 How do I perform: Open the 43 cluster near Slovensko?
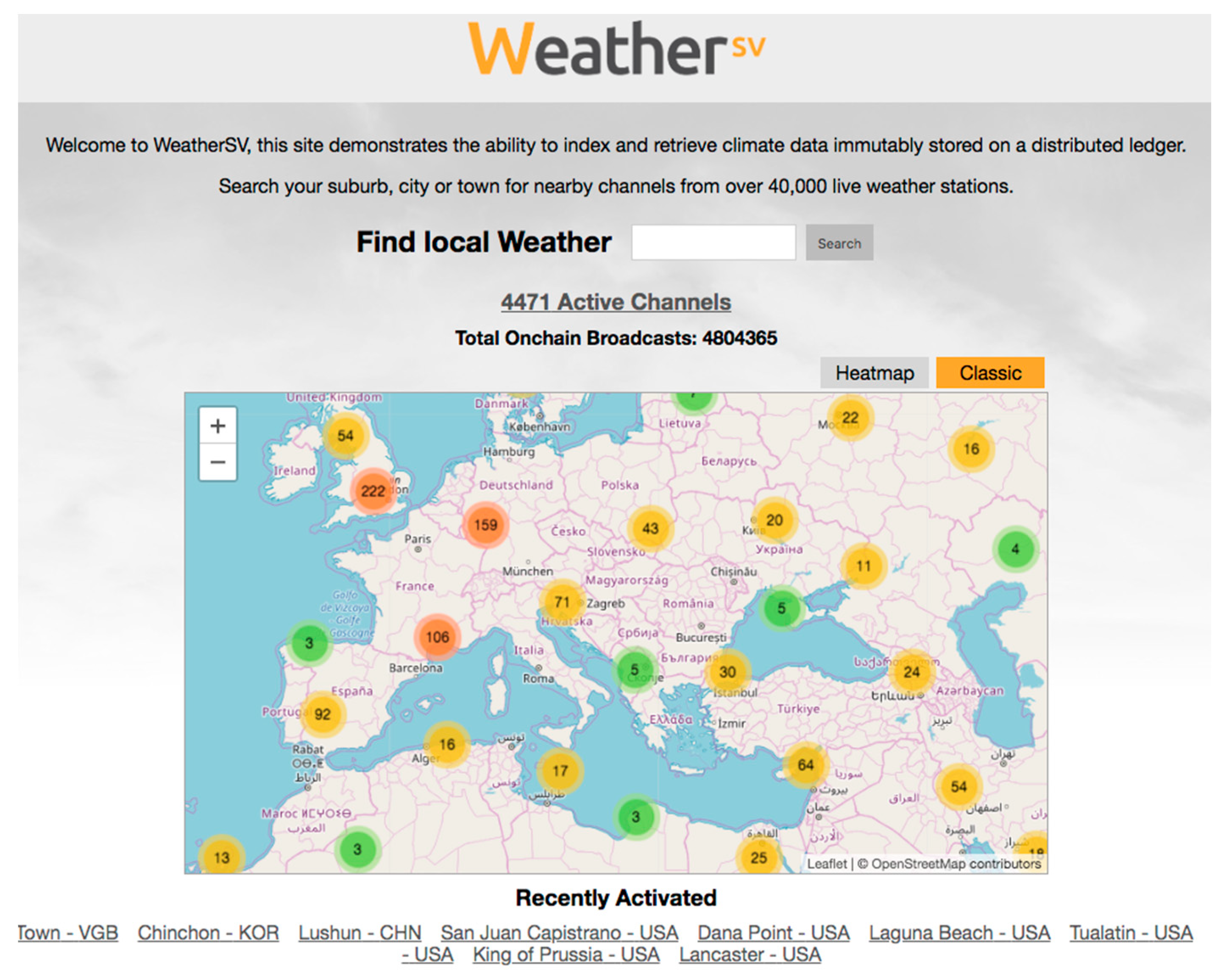coord(650,528)
